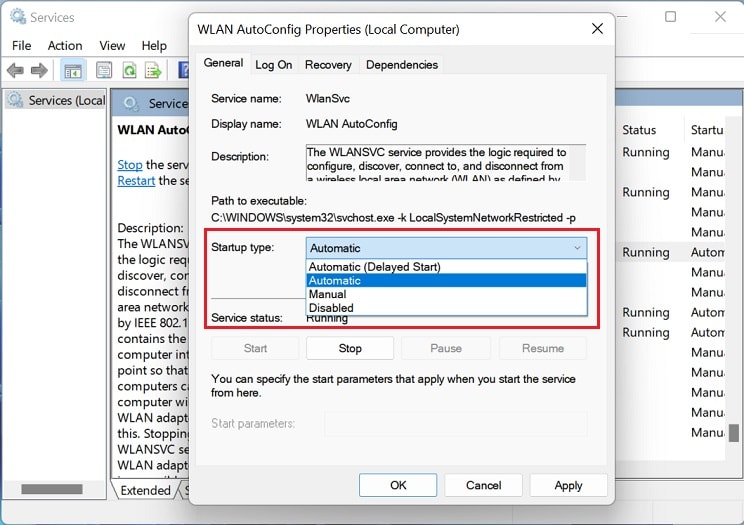This screenshot has height=525, width=744.
Task: Maximize the Services window
Action: [670, 17]
